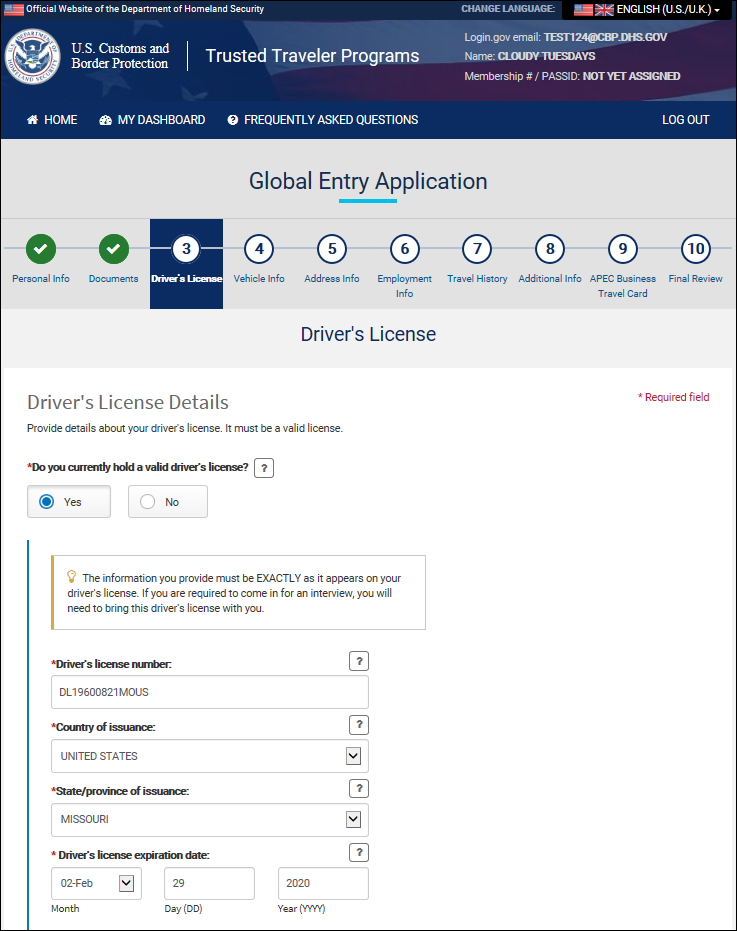Select the No radio button
The image size is (737, 931).
tap(148, 502)
